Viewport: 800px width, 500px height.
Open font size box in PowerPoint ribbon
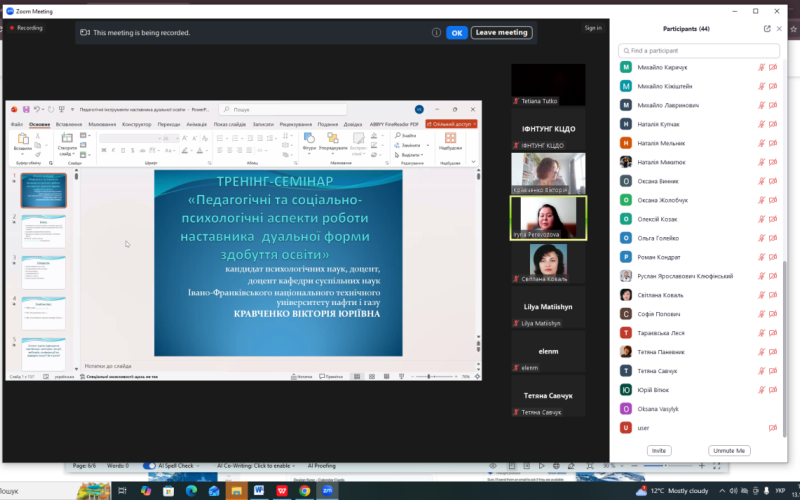click(170, 138)
